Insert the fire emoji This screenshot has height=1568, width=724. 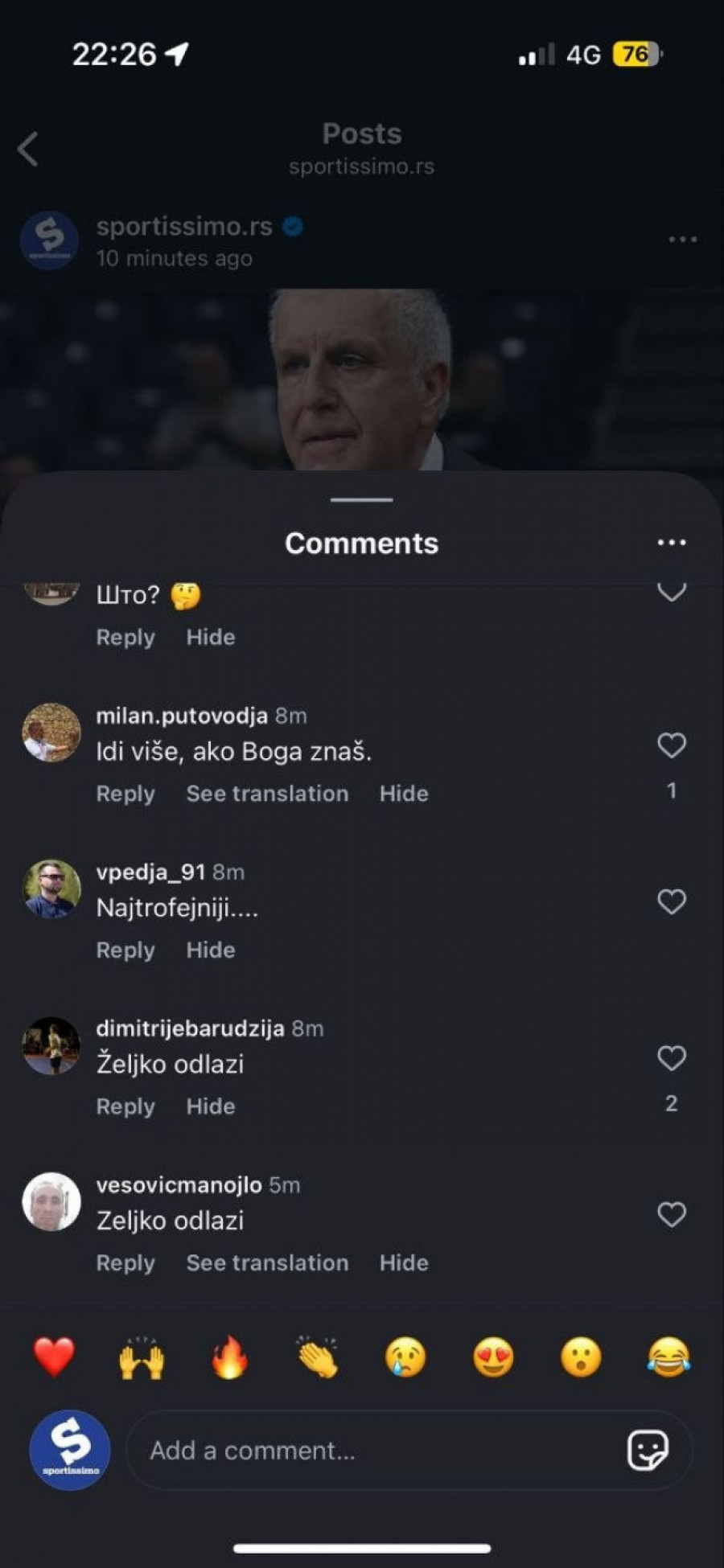pyautogui.click(x=229, y=1358)
